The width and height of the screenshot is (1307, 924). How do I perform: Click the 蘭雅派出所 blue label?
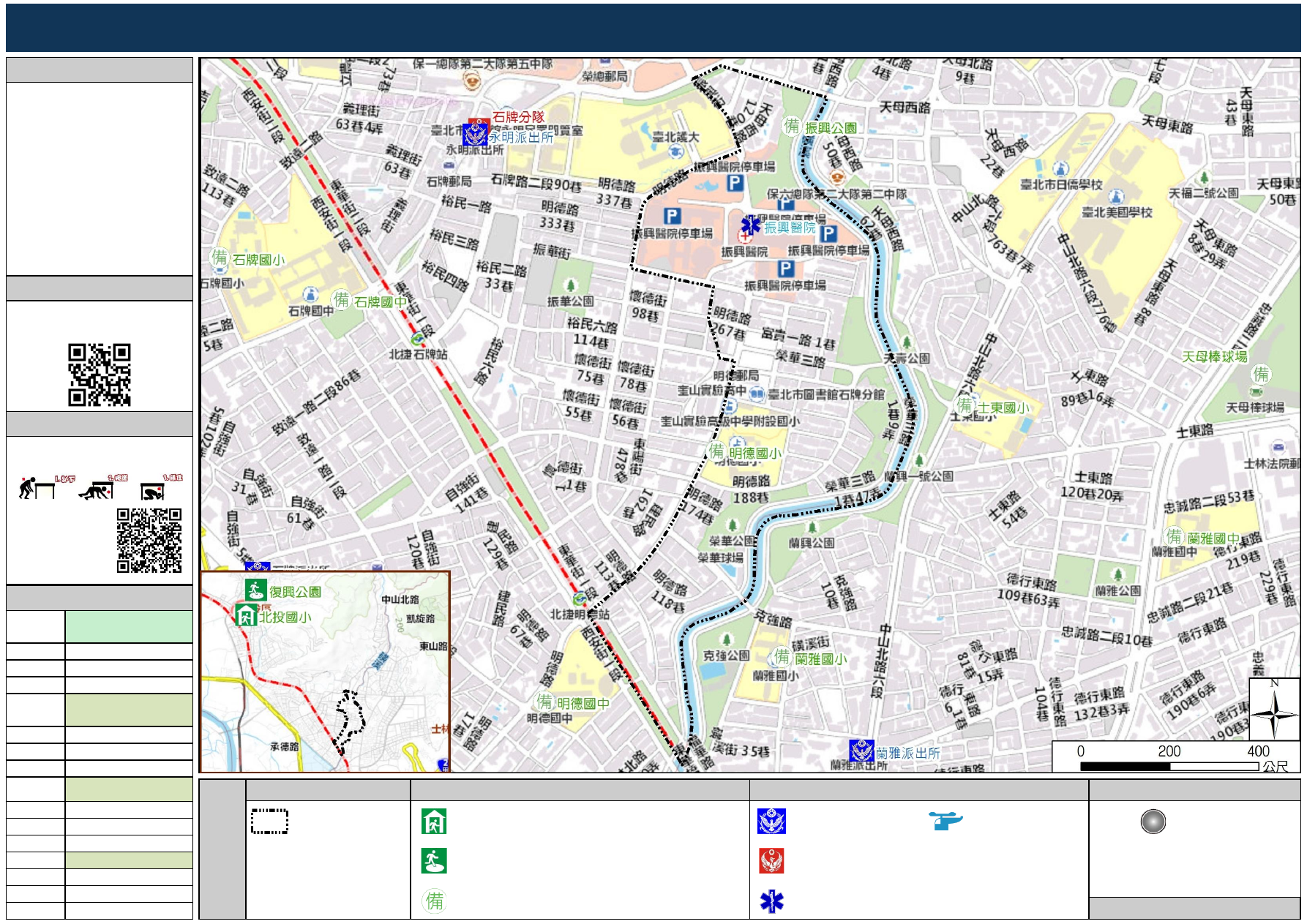tap(907, 753)
